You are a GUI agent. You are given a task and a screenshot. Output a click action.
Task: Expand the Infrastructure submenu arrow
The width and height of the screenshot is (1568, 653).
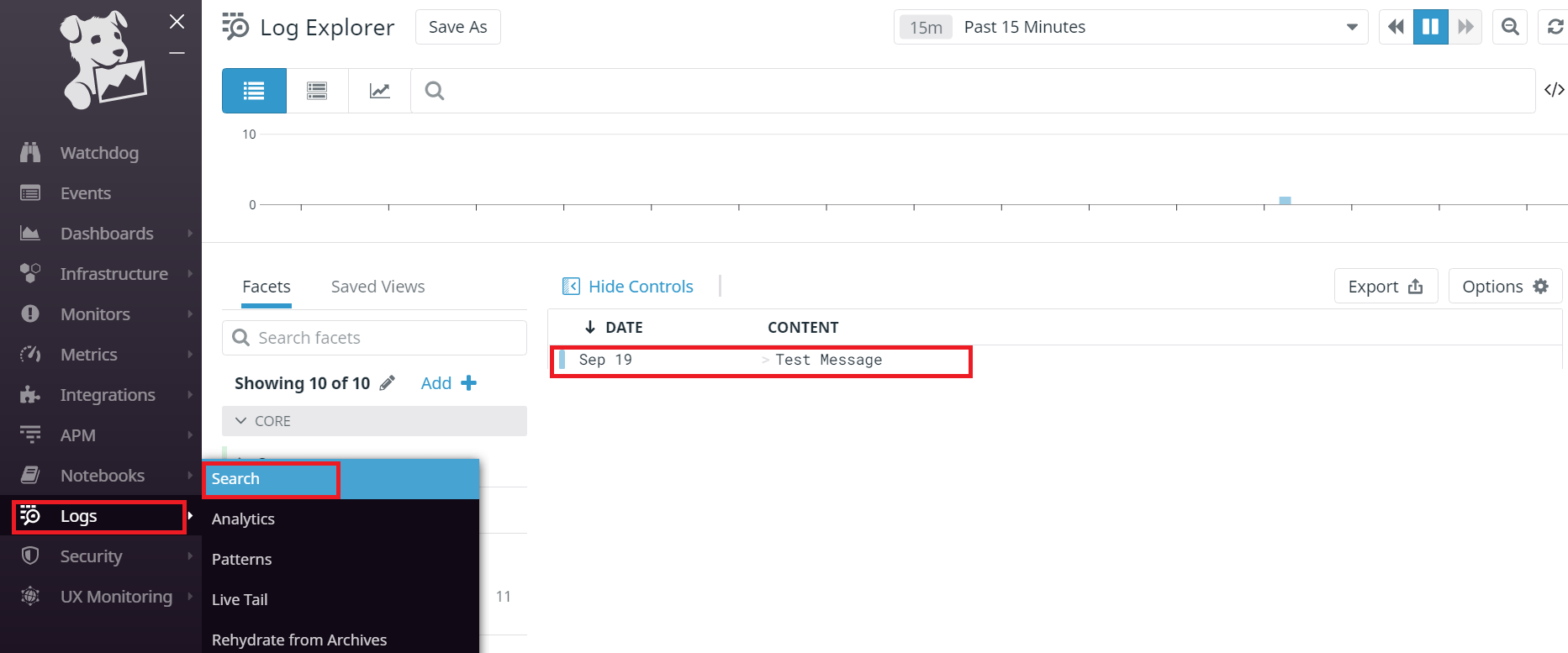point(190,274)
